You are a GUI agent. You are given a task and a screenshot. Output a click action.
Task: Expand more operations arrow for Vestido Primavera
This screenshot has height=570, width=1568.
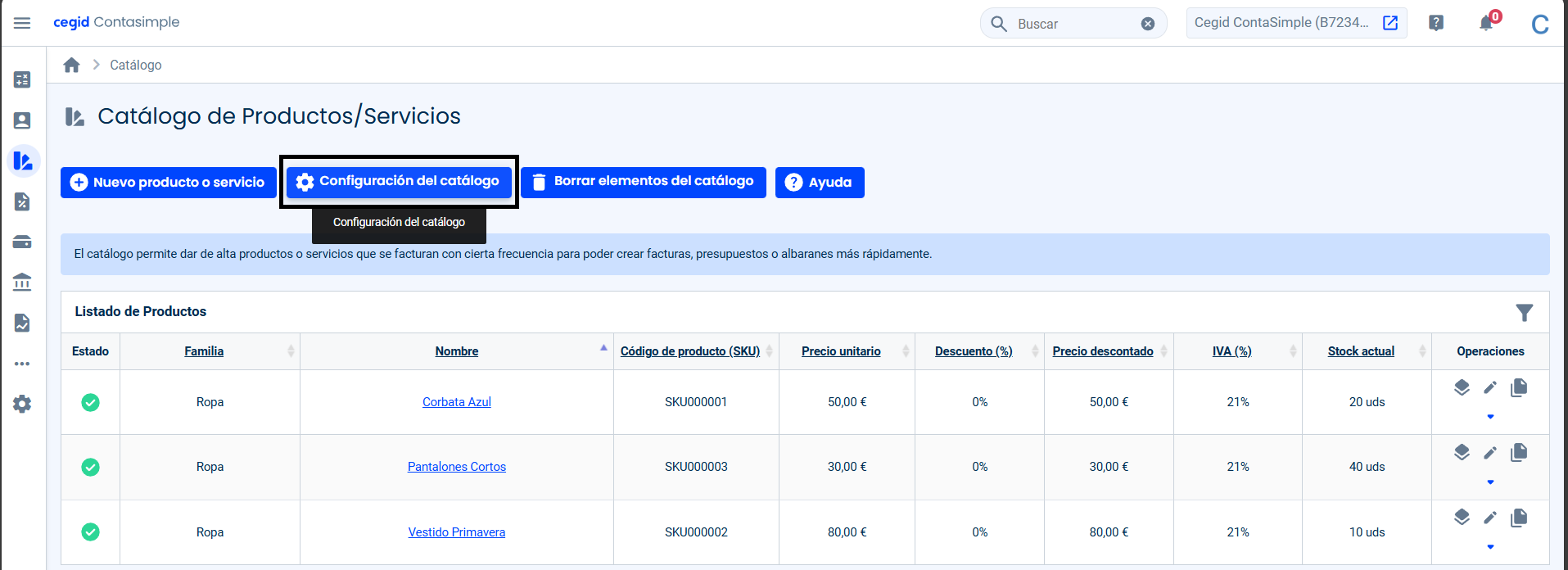point(1490,546)
